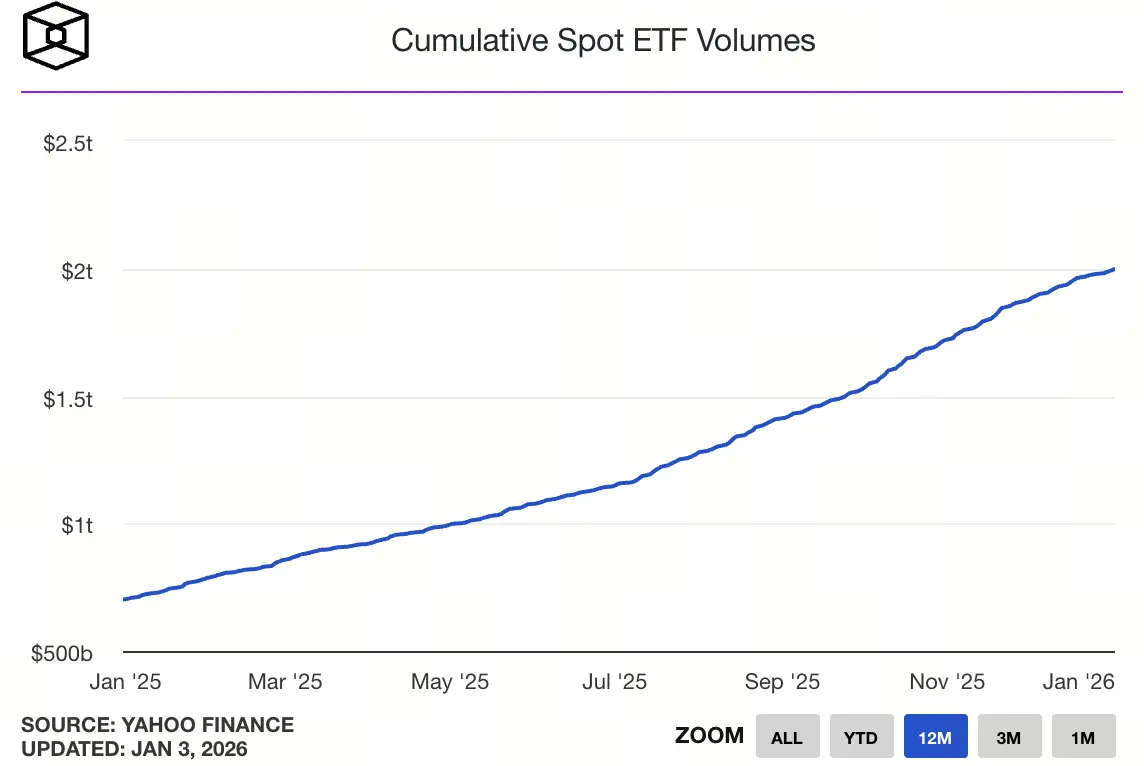
Task: Click the purple divider line under the title
Action: [x=570, y=94]
